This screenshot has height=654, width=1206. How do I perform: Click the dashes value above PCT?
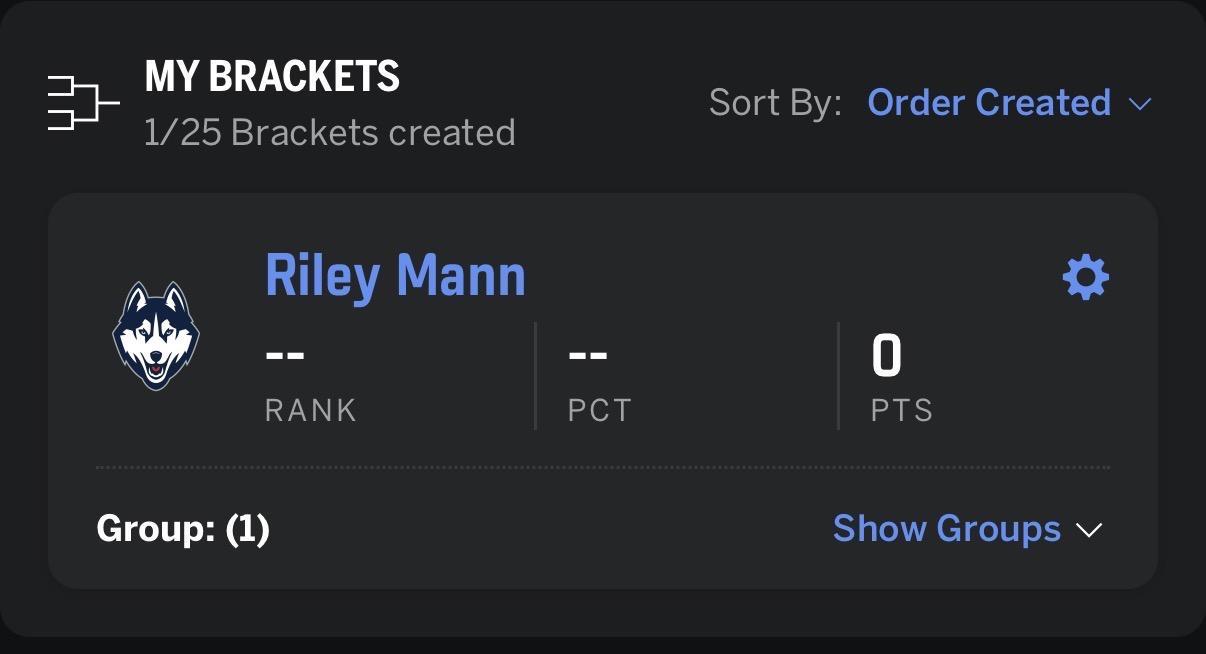click(x=588, y=355)
